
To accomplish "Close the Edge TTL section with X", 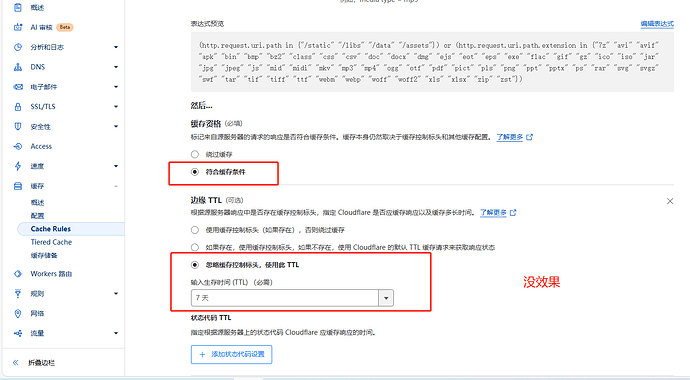I will 670,201.
